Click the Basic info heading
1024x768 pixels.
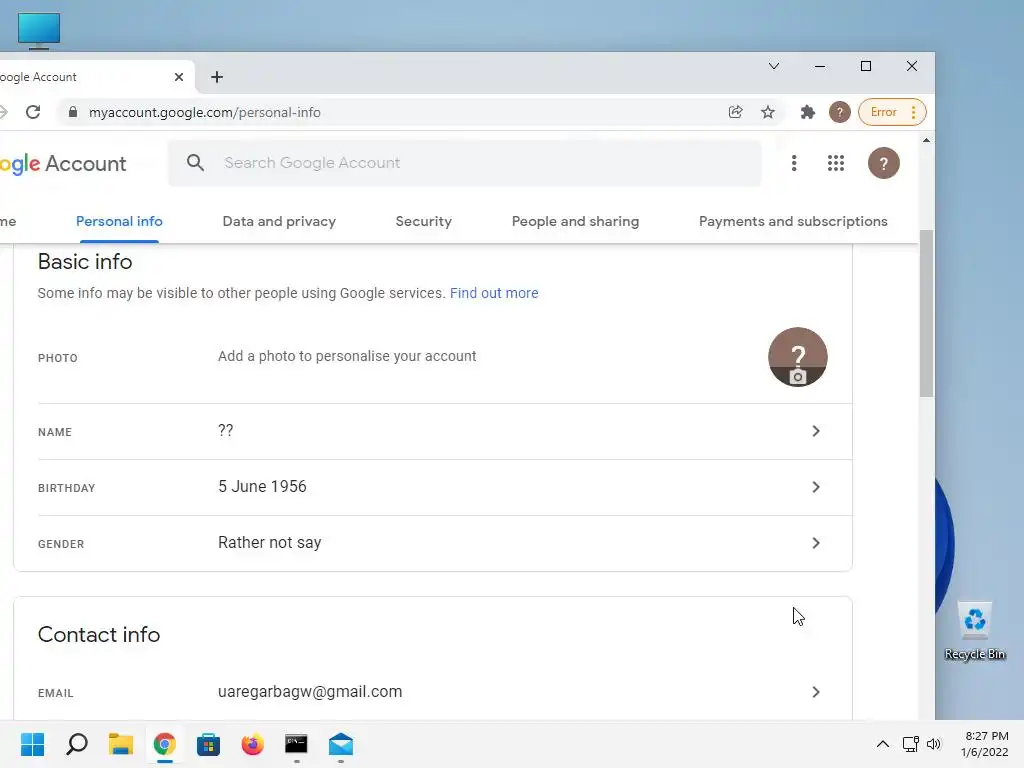click(85, 262)
